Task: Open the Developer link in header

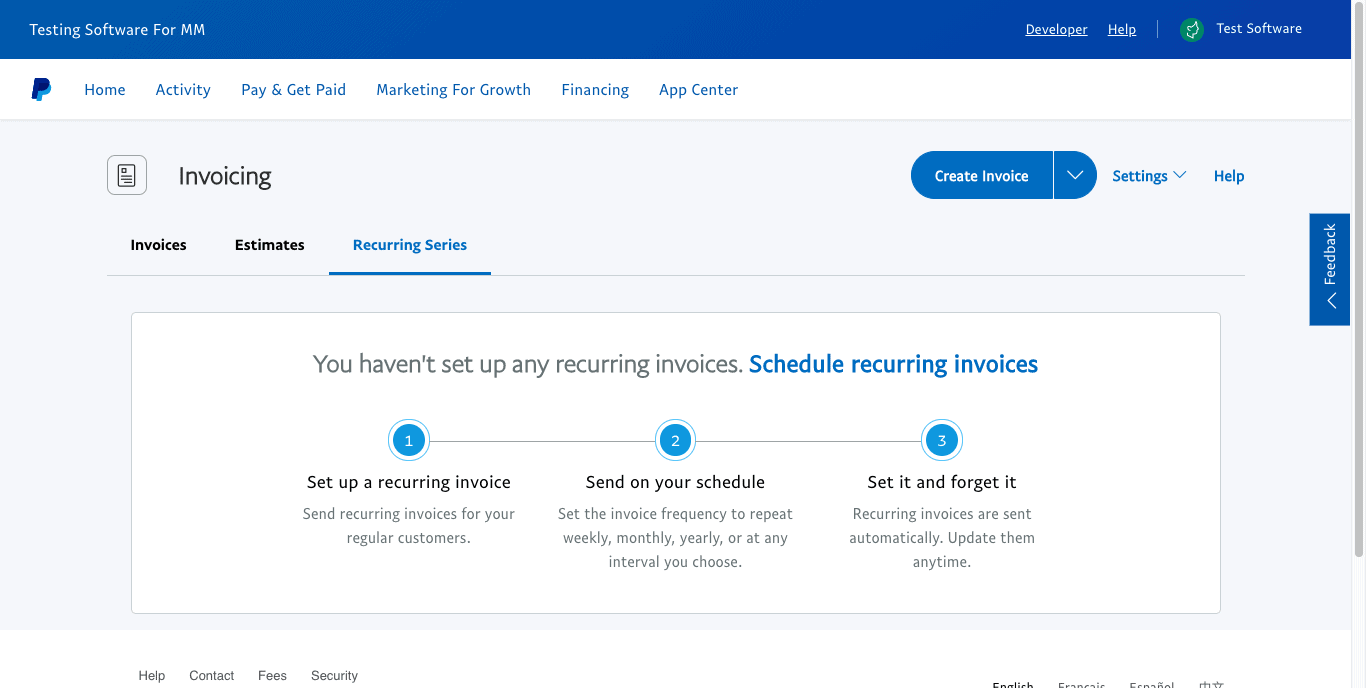Action: 1056,29
